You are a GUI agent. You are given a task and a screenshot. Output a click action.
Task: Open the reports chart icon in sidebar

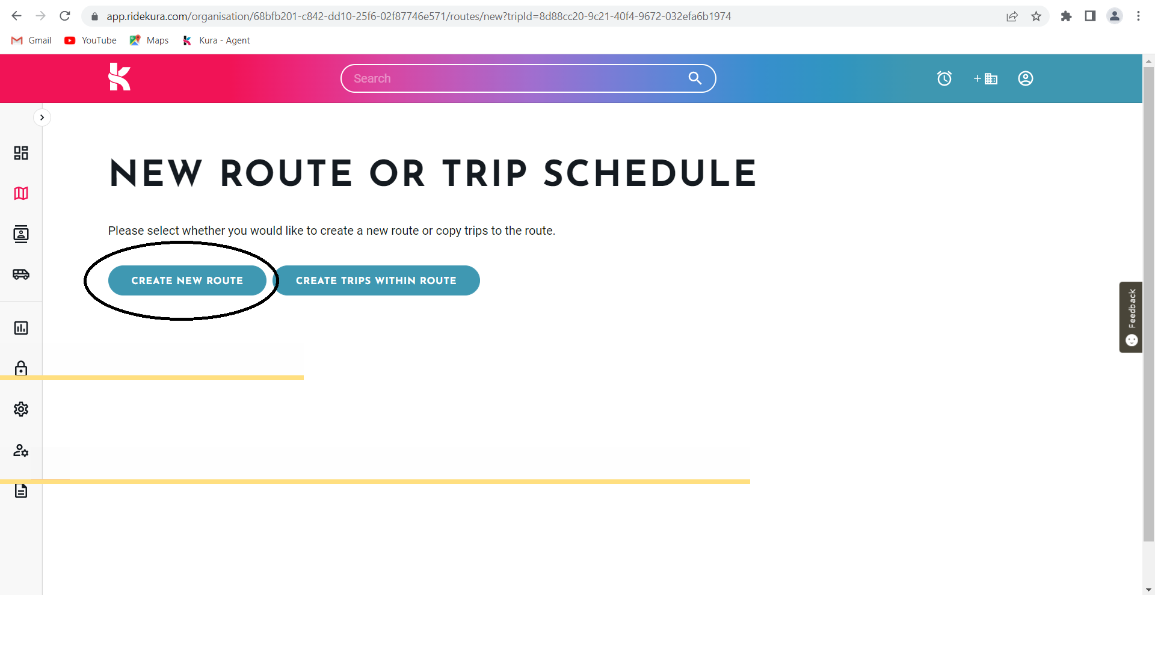pyautogui.click(x=21, y=328)
